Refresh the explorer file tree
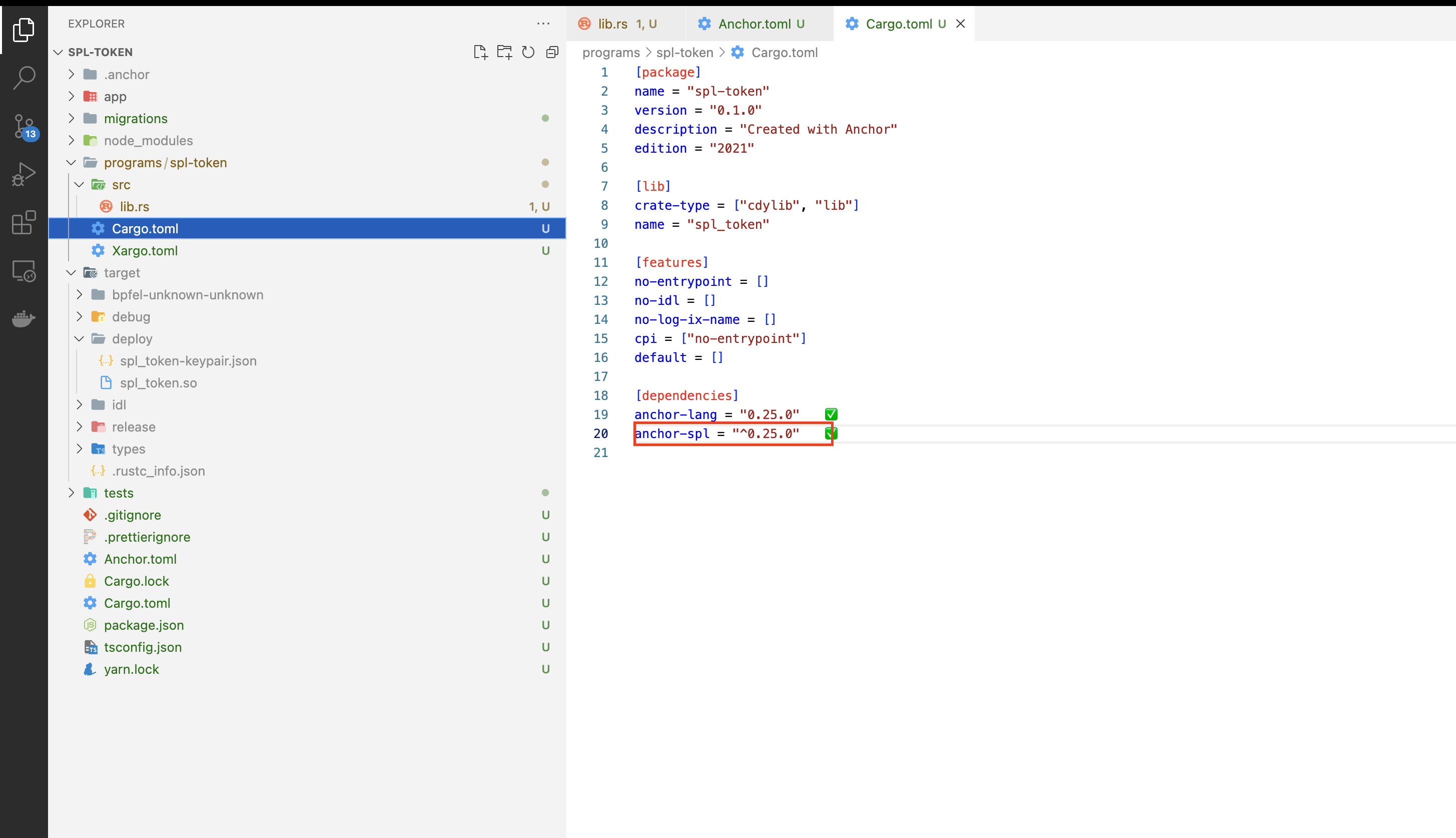This screenshot has width=1456, height=838. [528, 53]
